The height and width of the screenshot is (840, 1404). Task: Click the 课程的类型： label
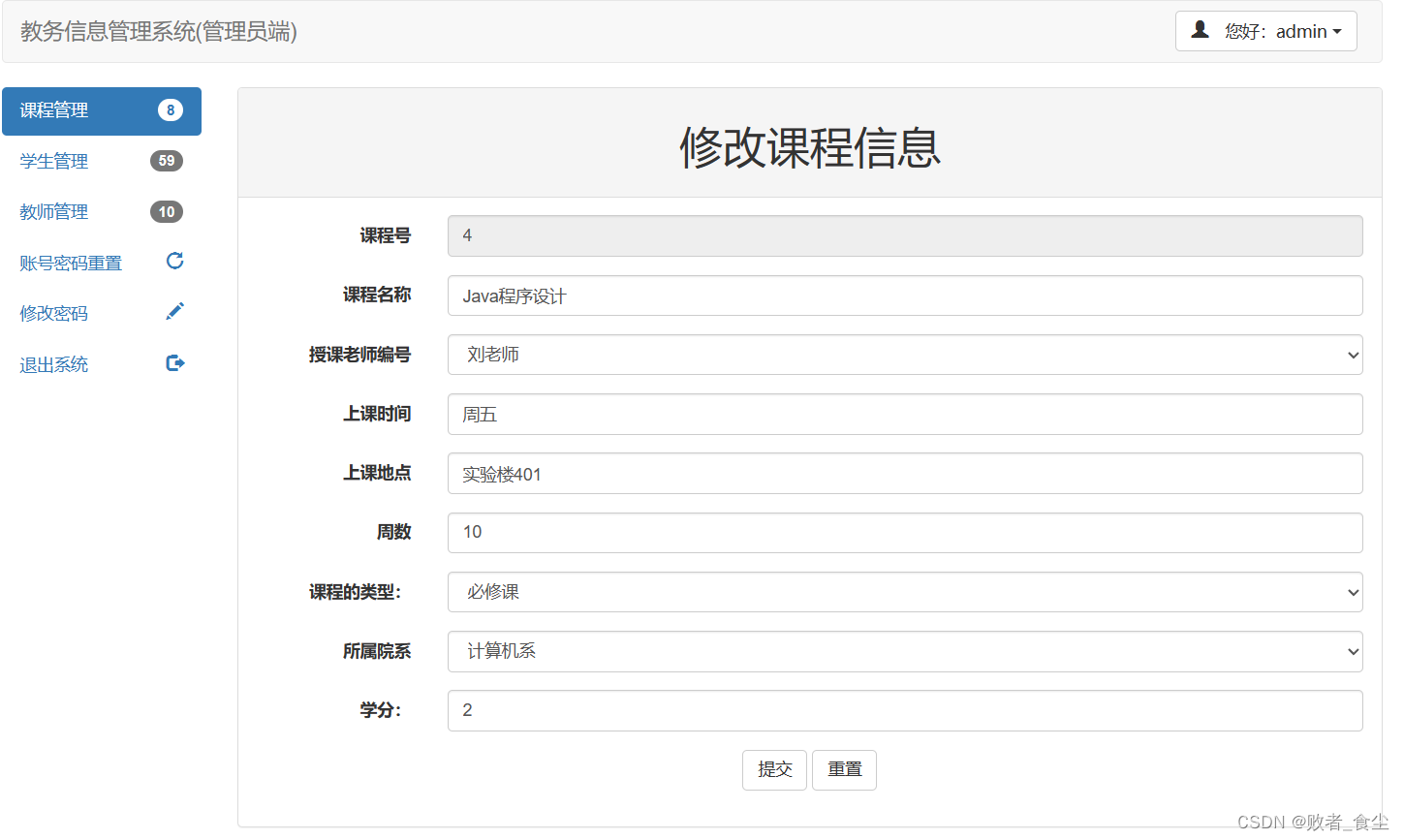pyautogui.click(x=356, y=592)
